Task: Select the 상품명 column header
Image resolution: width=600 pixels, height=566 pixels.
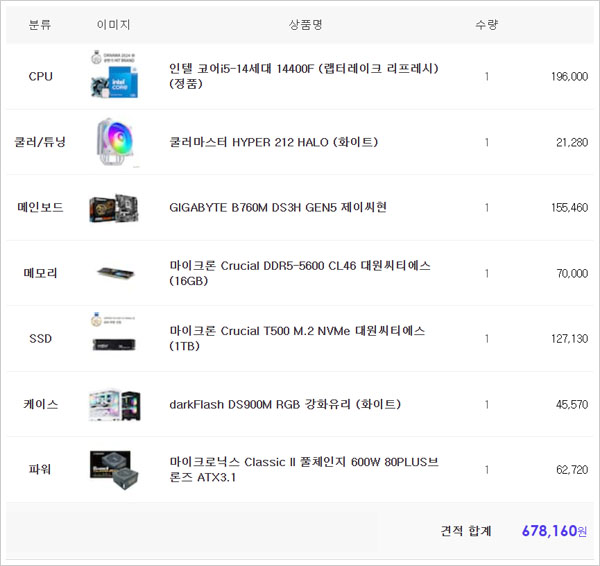Action: [305, 24]
